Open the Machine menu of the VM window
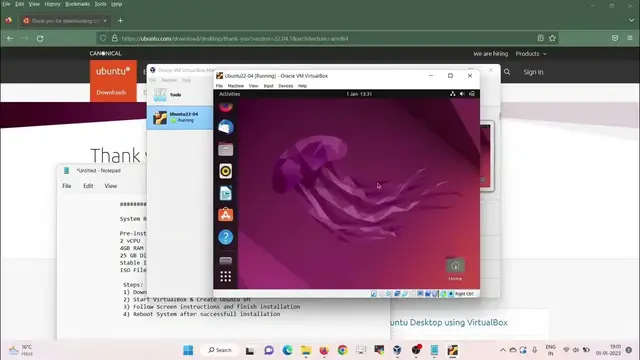 point(236,86)
